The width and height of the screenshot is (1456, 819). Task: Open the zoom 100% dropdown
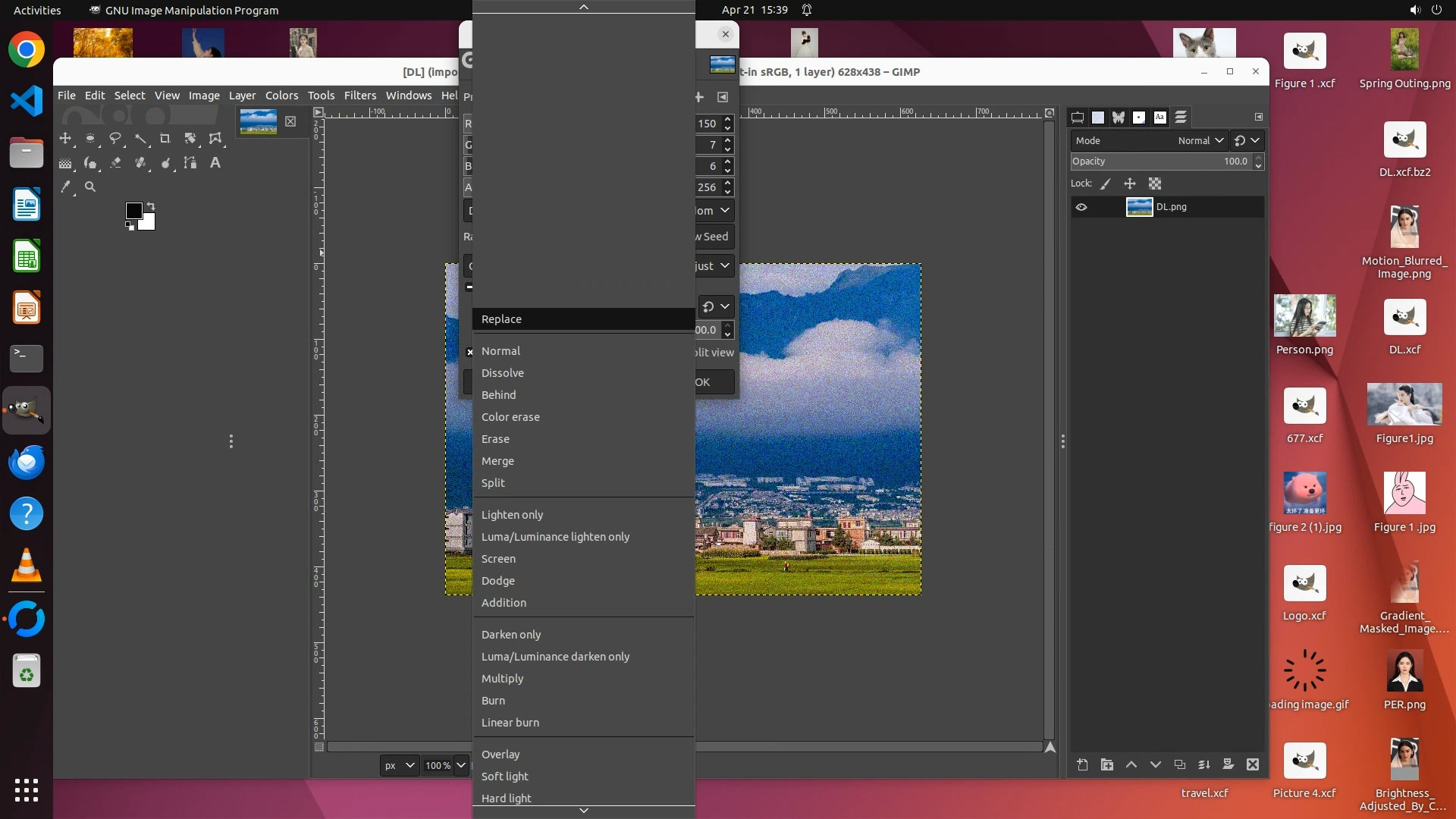coord(460,765)
